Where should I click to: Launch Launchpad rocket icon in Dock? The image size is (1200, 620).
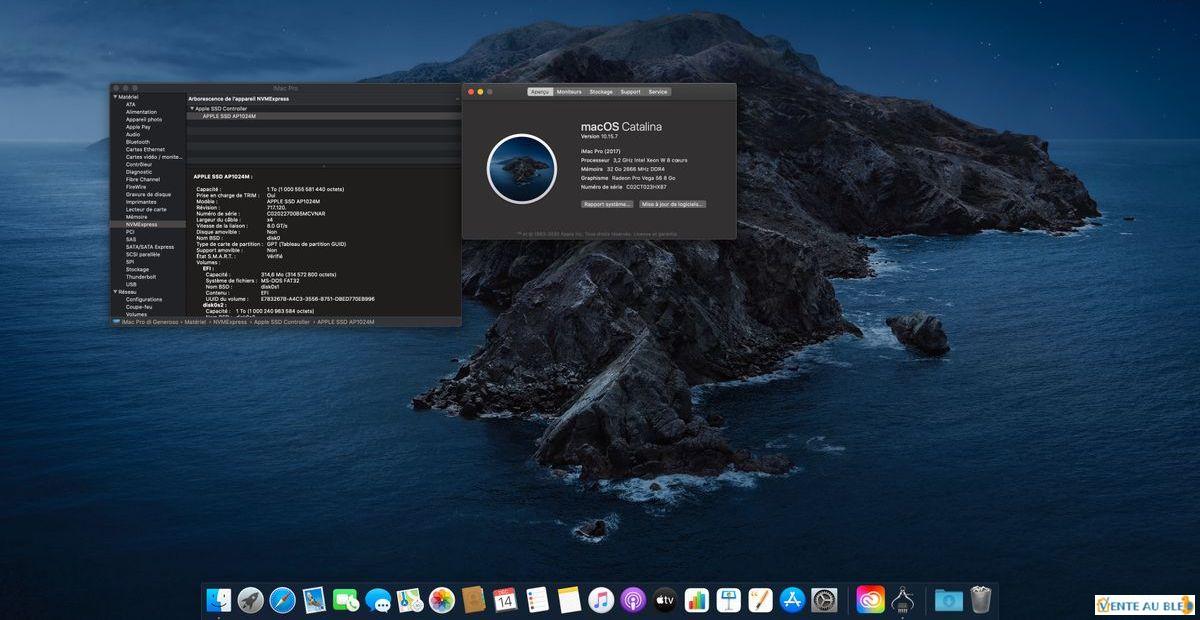pyautogui.click(x=251, y=600)
